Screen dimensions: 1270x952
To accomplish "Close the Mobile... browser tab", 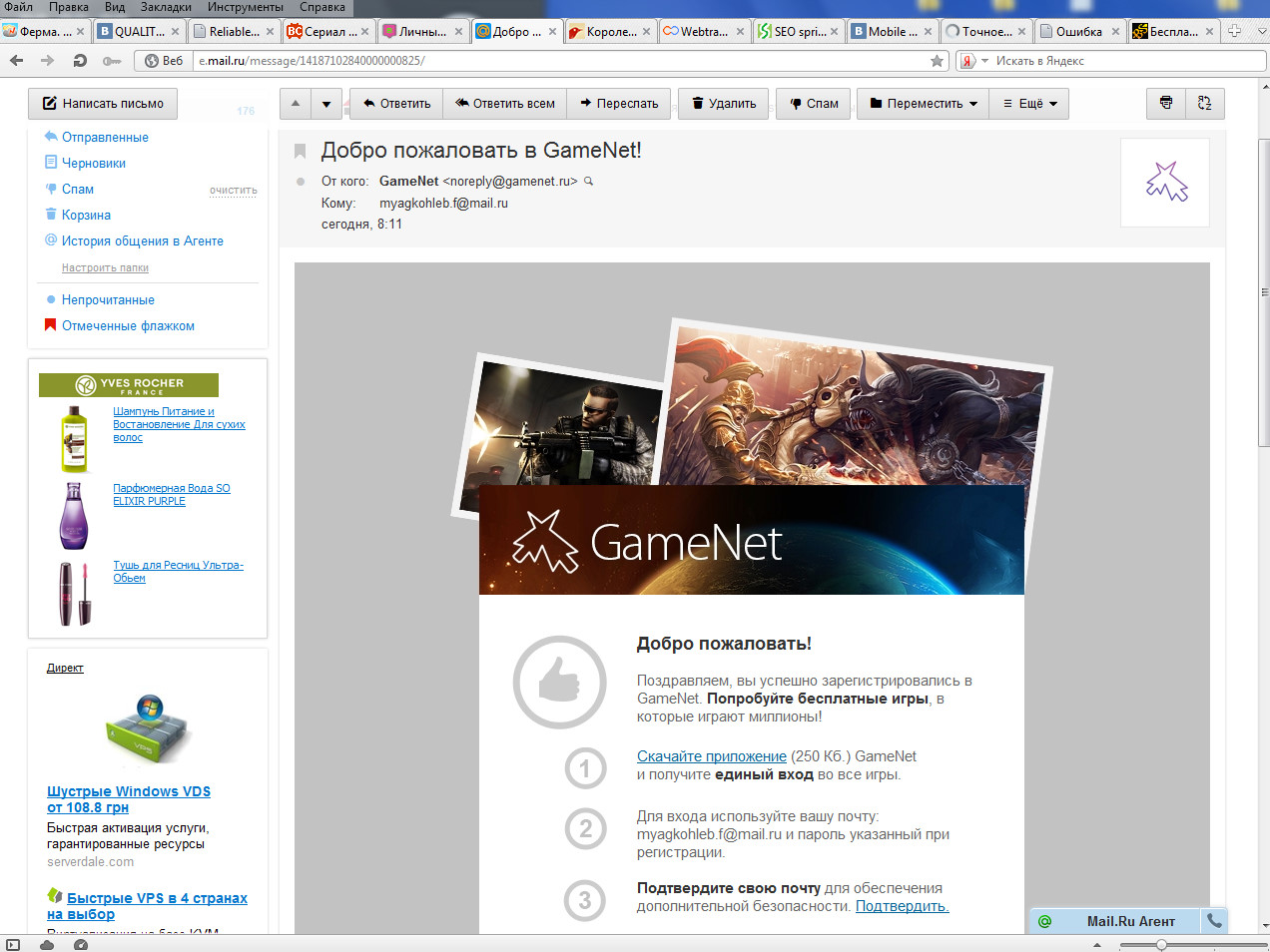I will pyautogui.click(x=928, y=32).
